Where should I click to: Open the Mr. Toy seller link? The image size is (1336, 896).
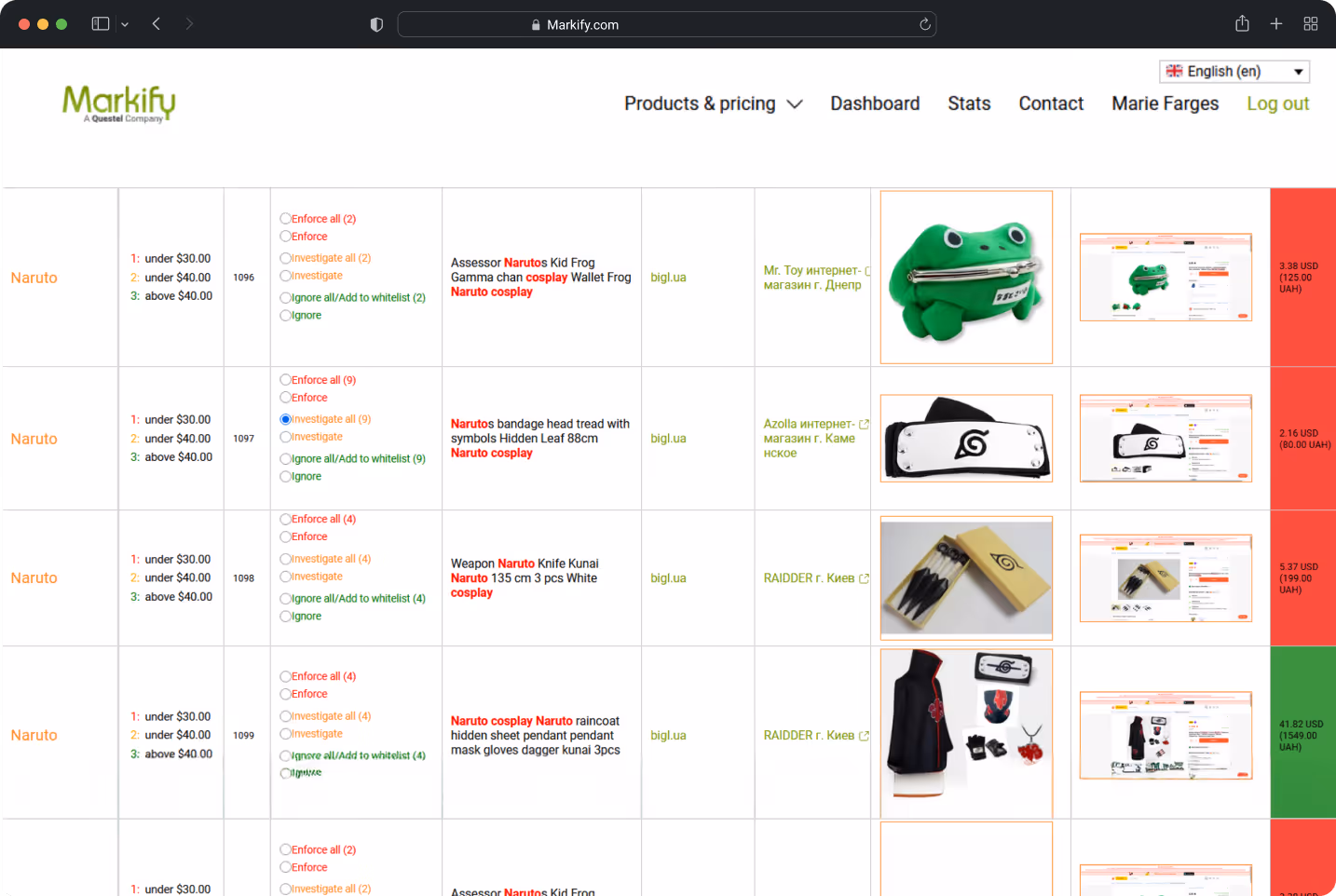click(812, 278)
